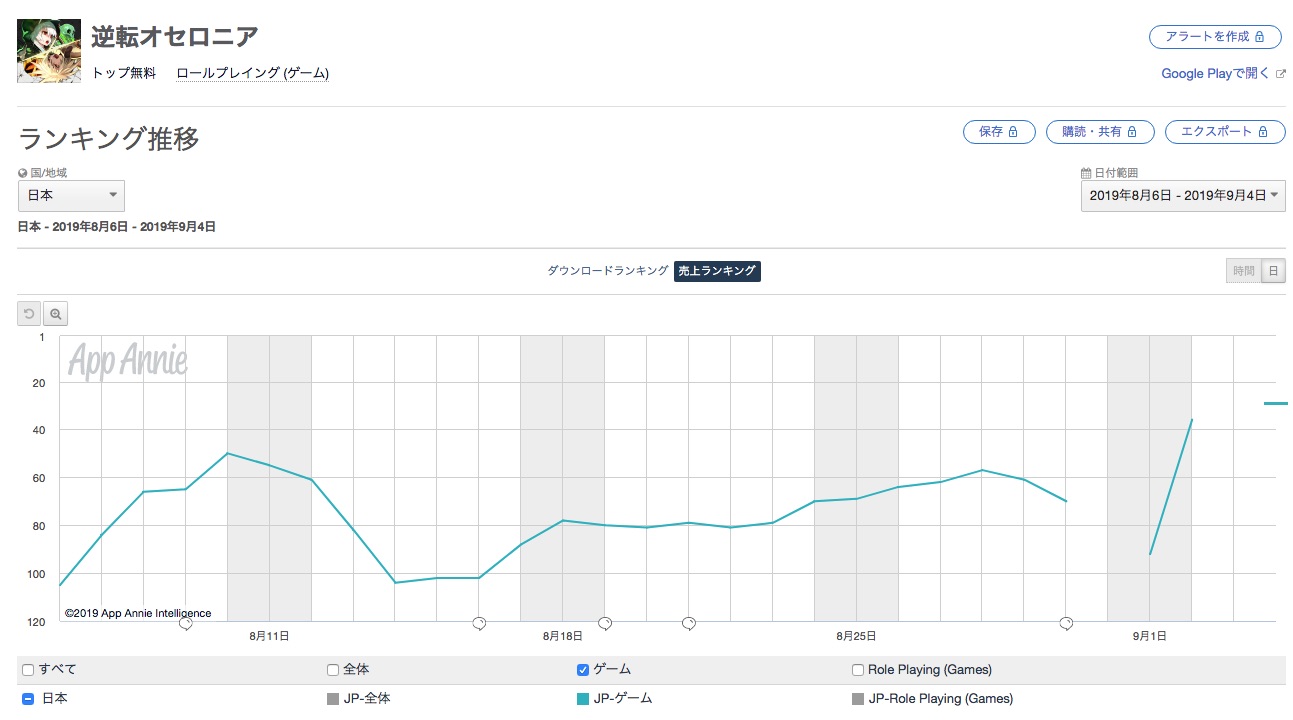Click the ロールプレイング (ゲーム) category link

[x=253, y=73]
